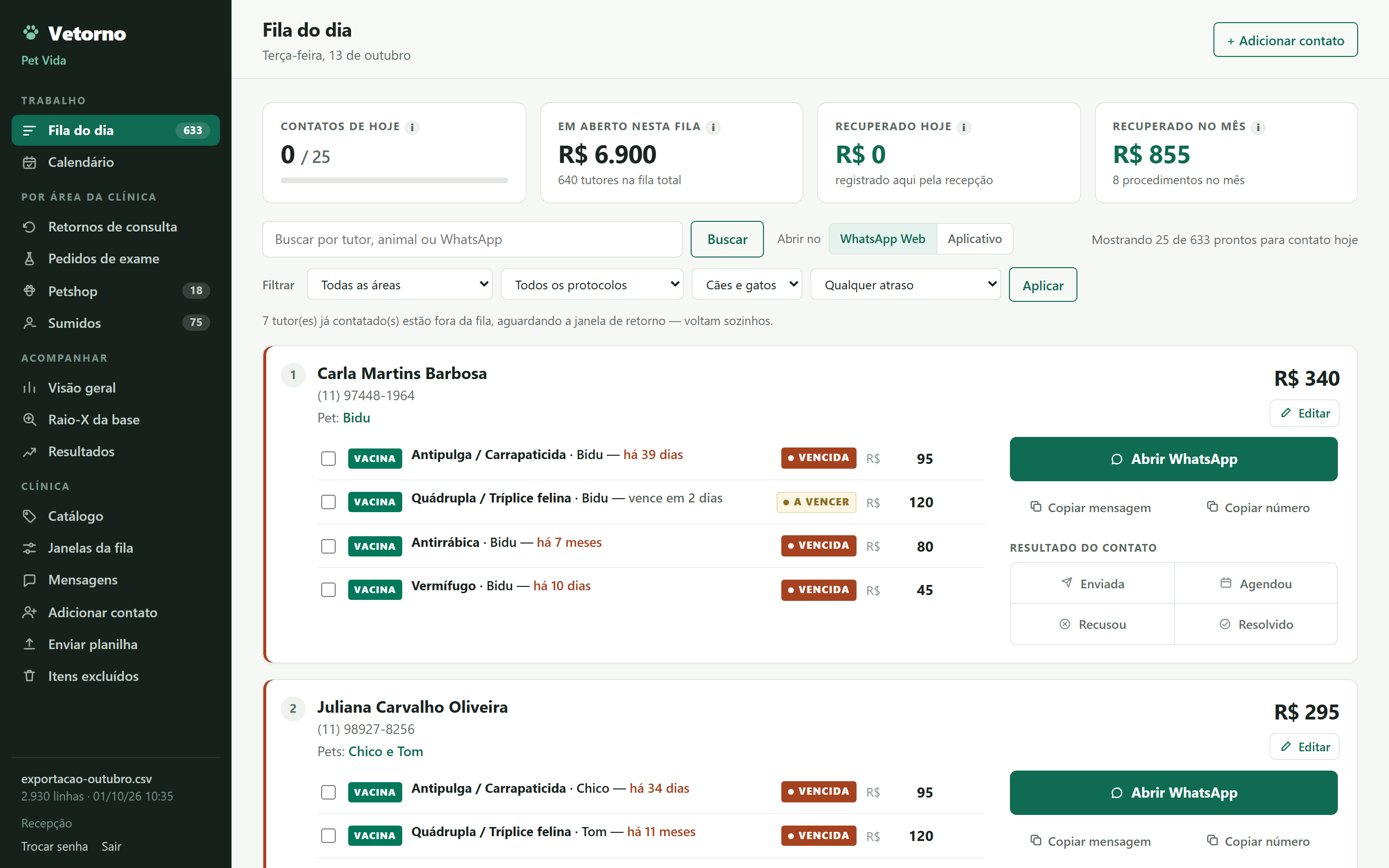Check Quádrupla / Tríplice felina for Tom

pyautogui.click(x=328, y=836)
